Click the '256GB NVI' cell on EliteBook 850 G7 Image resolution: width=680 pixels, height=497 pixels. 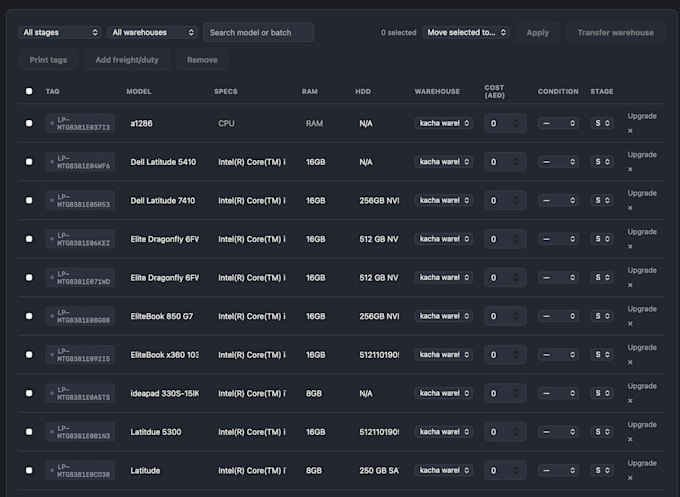(x=379, y=316)
